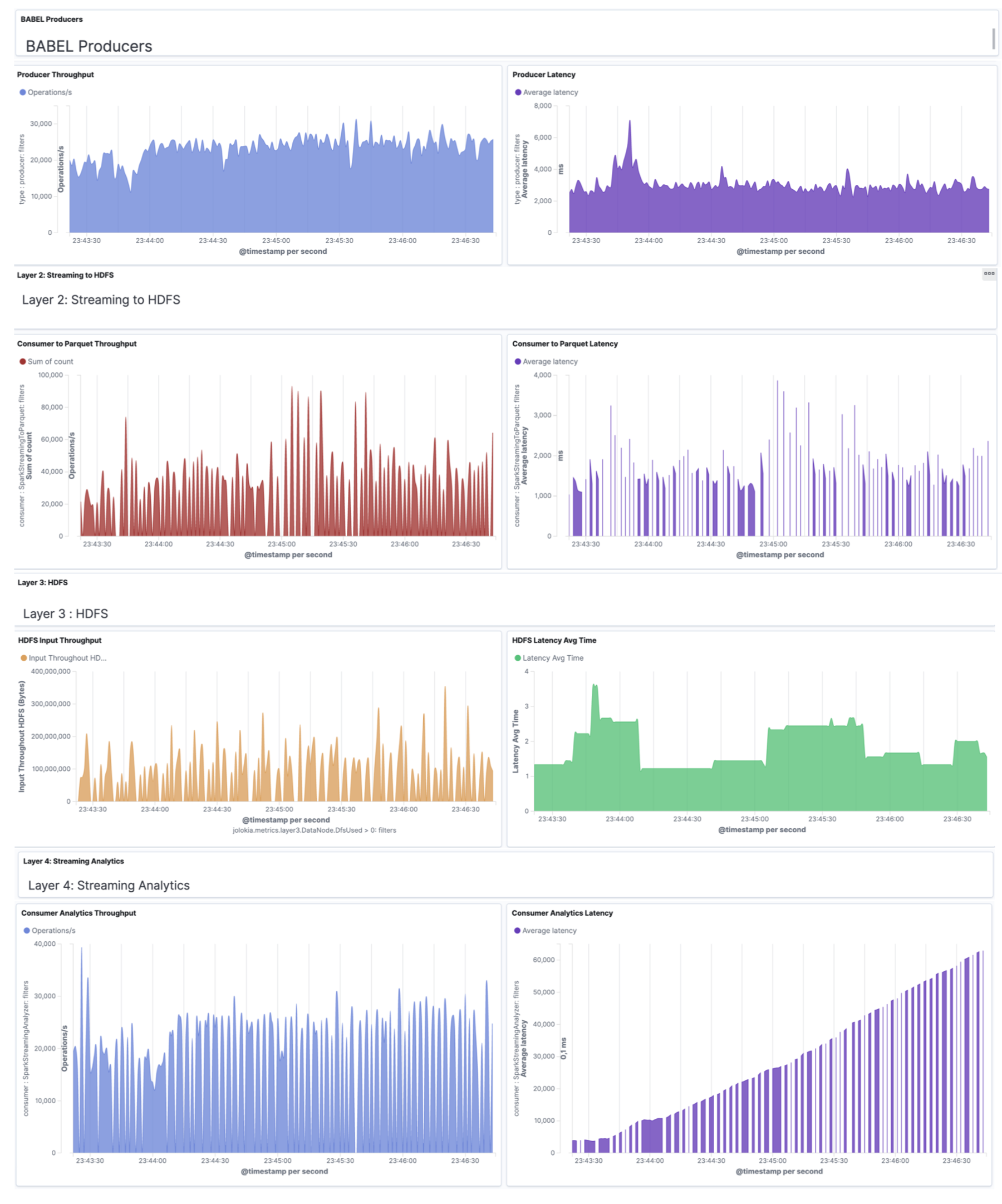Click the large BABEL Producers heading
The width and height of the screenshot is (1002, 1204).
point(89,46)
